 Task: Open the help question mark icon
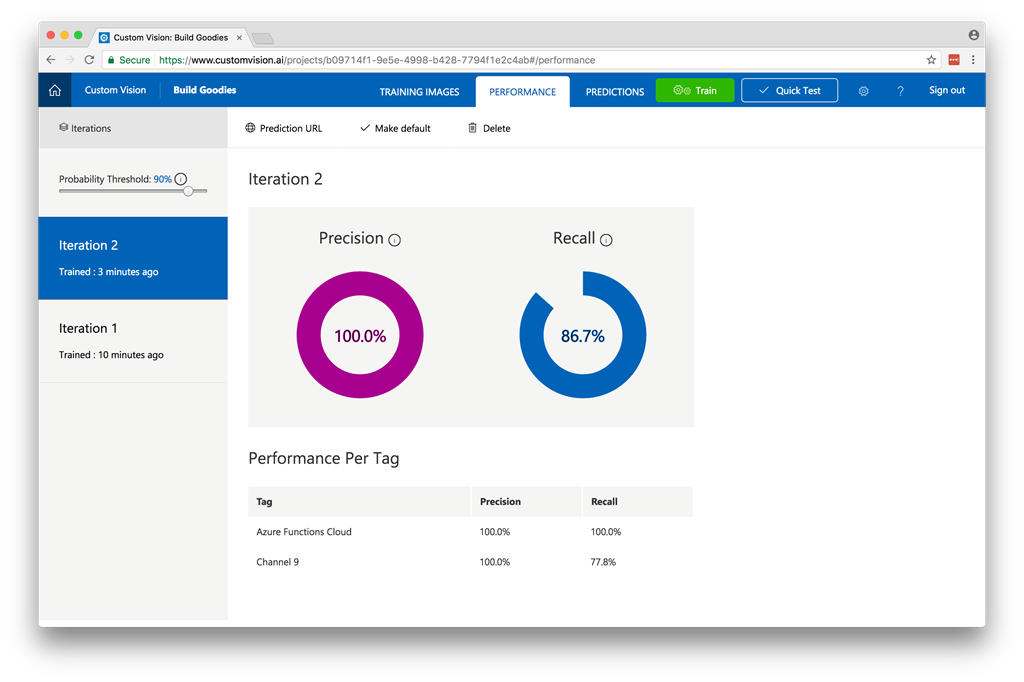901,91
